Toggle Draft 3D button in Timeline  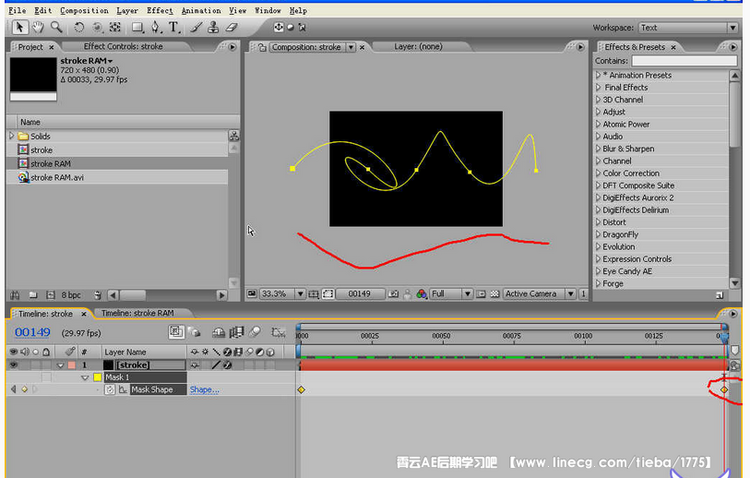pos(194,332)
